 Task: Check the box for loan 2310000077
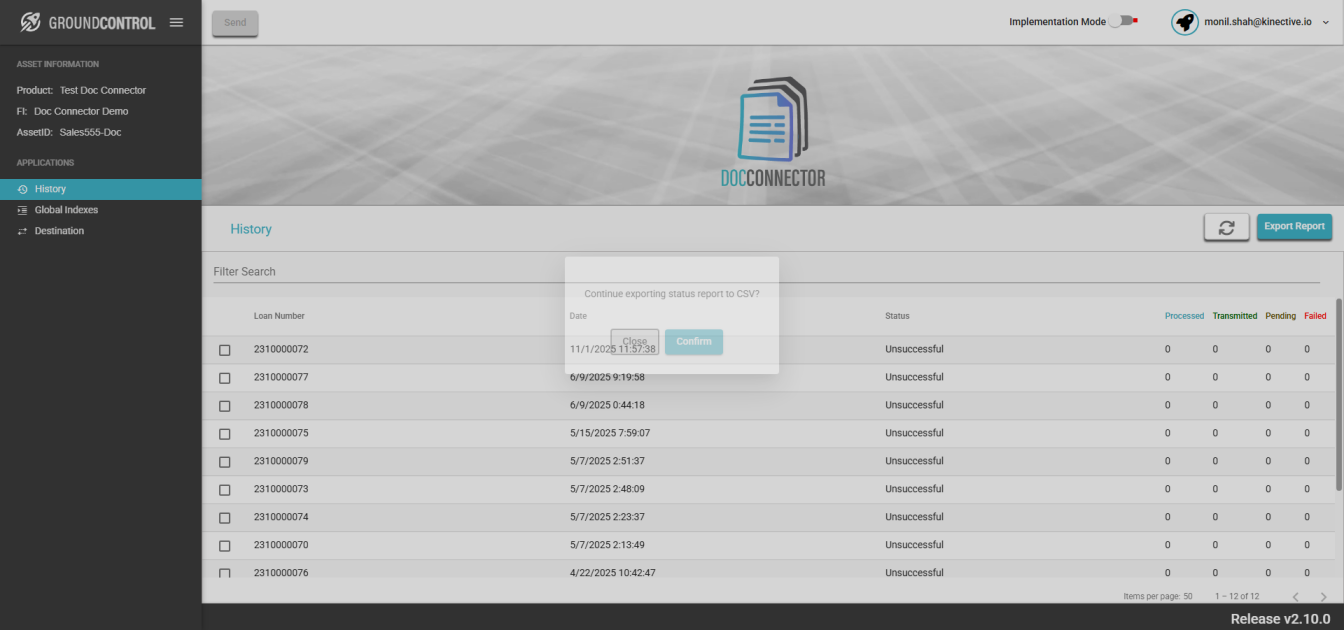coord(224,378)
